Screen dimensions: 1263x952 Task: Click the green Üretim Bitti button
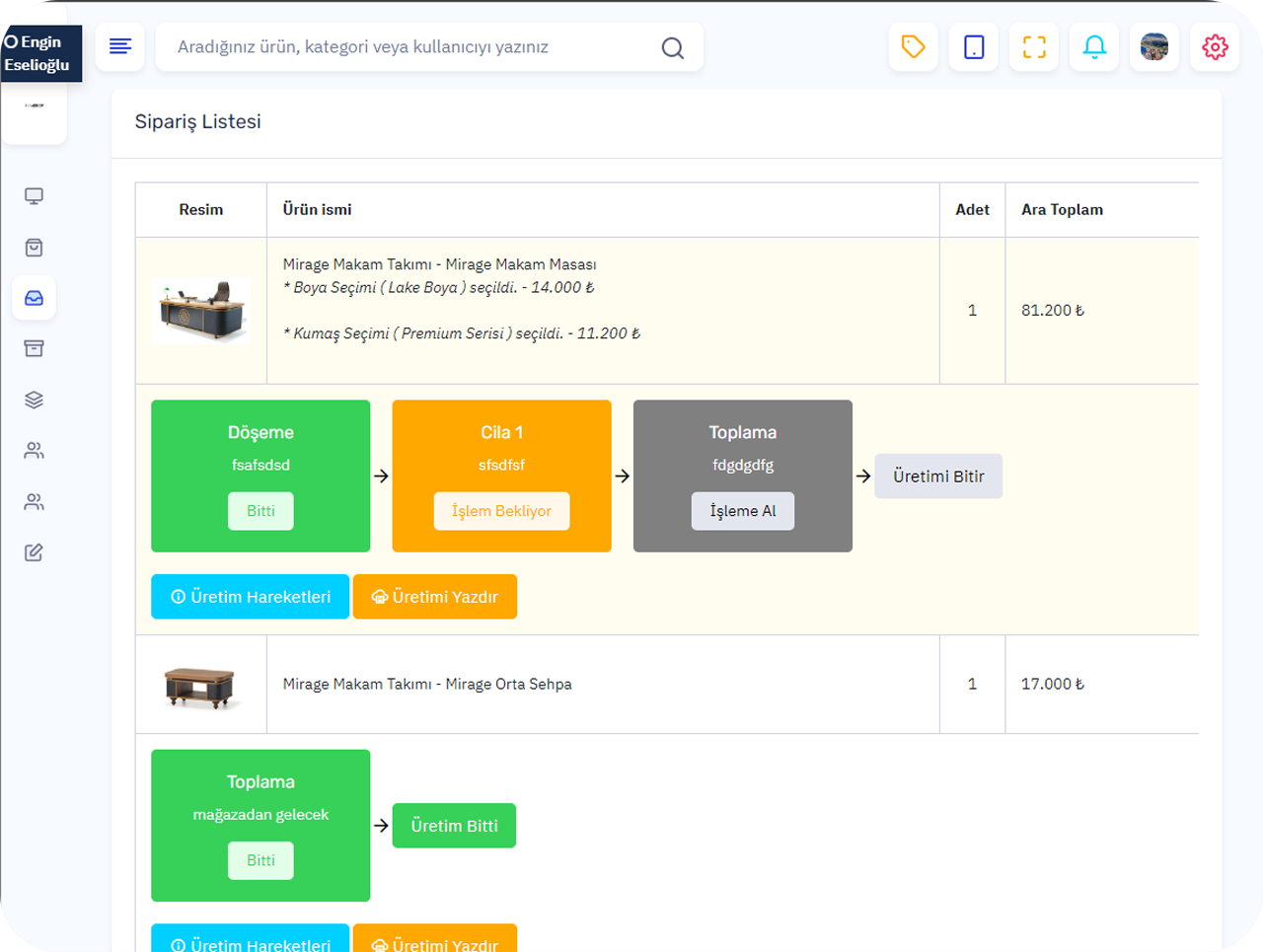[454, 826]
